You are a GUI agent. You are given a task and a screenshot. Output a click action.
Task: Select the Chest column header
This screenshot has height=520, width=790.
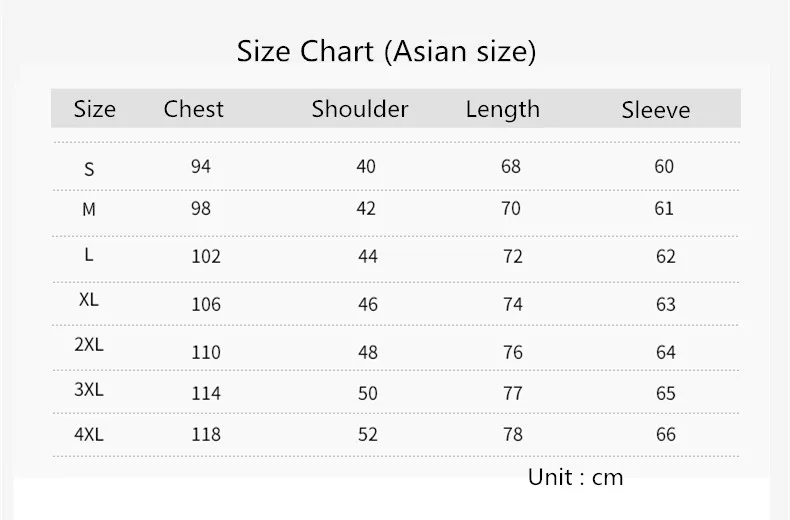193,109
